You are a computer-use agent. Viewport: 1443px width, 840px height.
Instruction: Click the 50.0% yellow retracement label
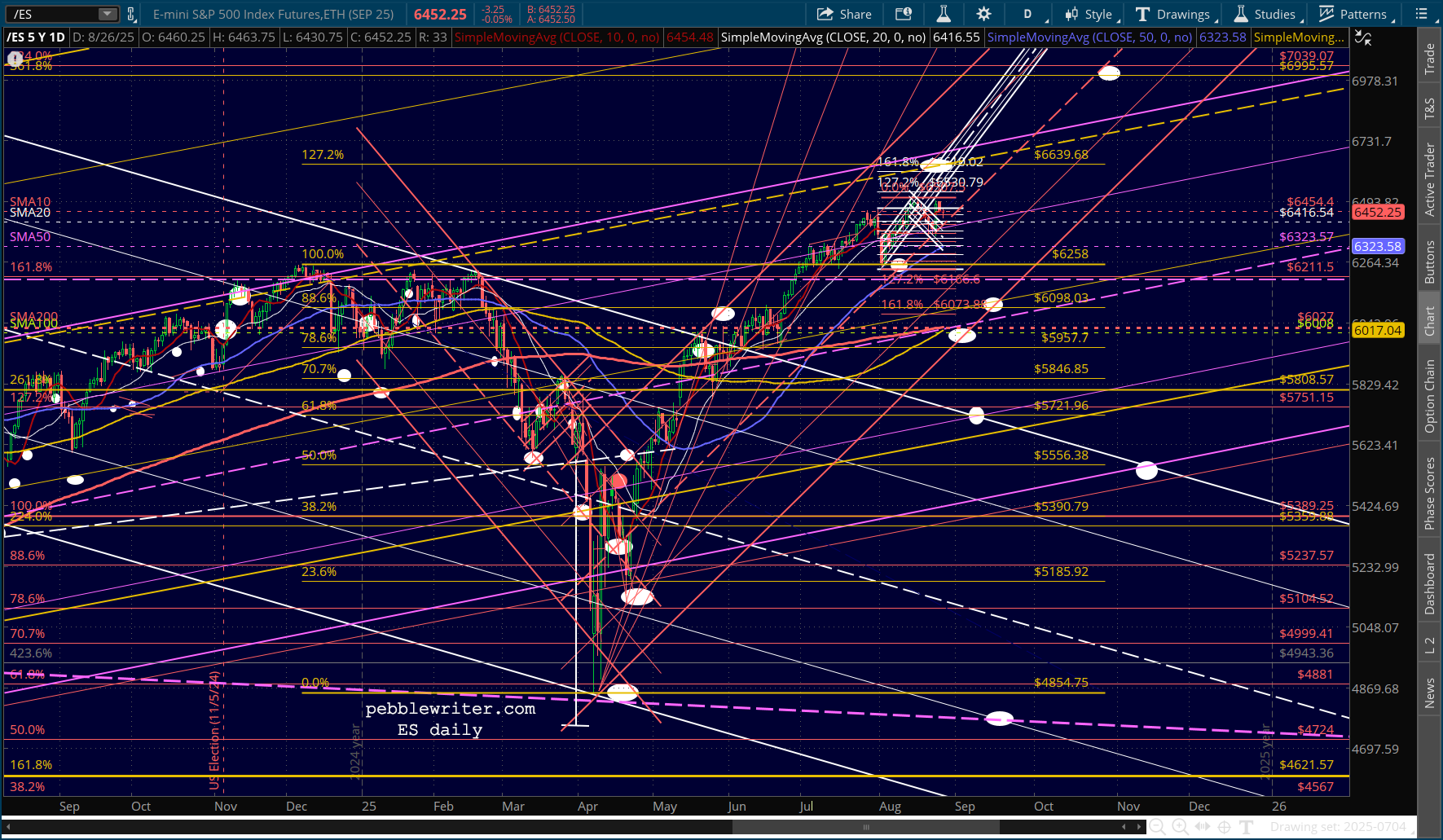pos(319,455)
